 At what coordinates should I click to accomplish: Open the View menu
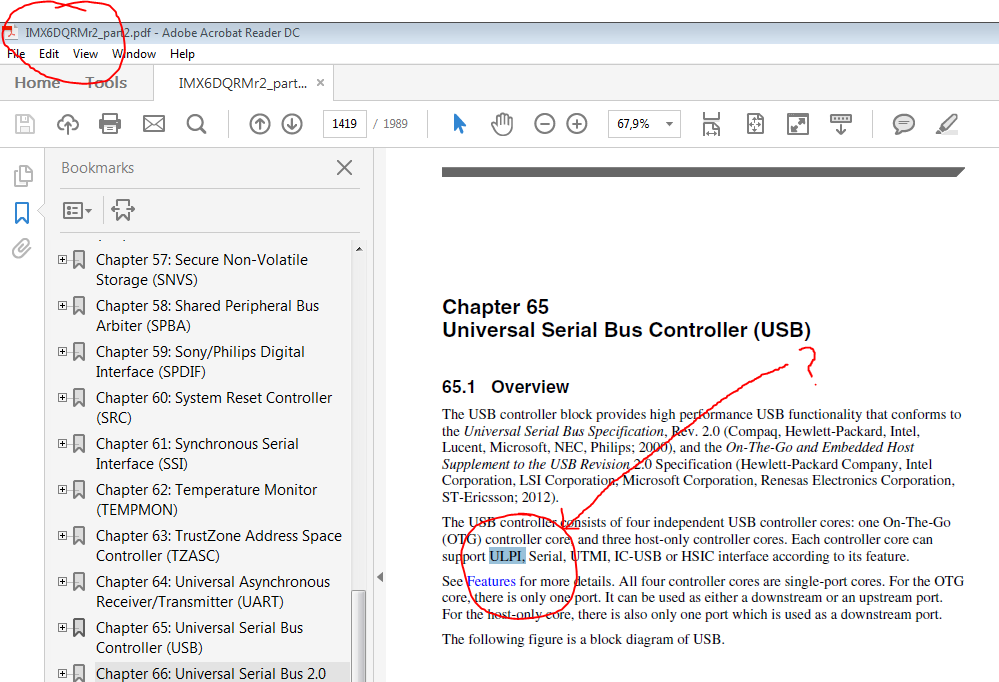[85, 54]
